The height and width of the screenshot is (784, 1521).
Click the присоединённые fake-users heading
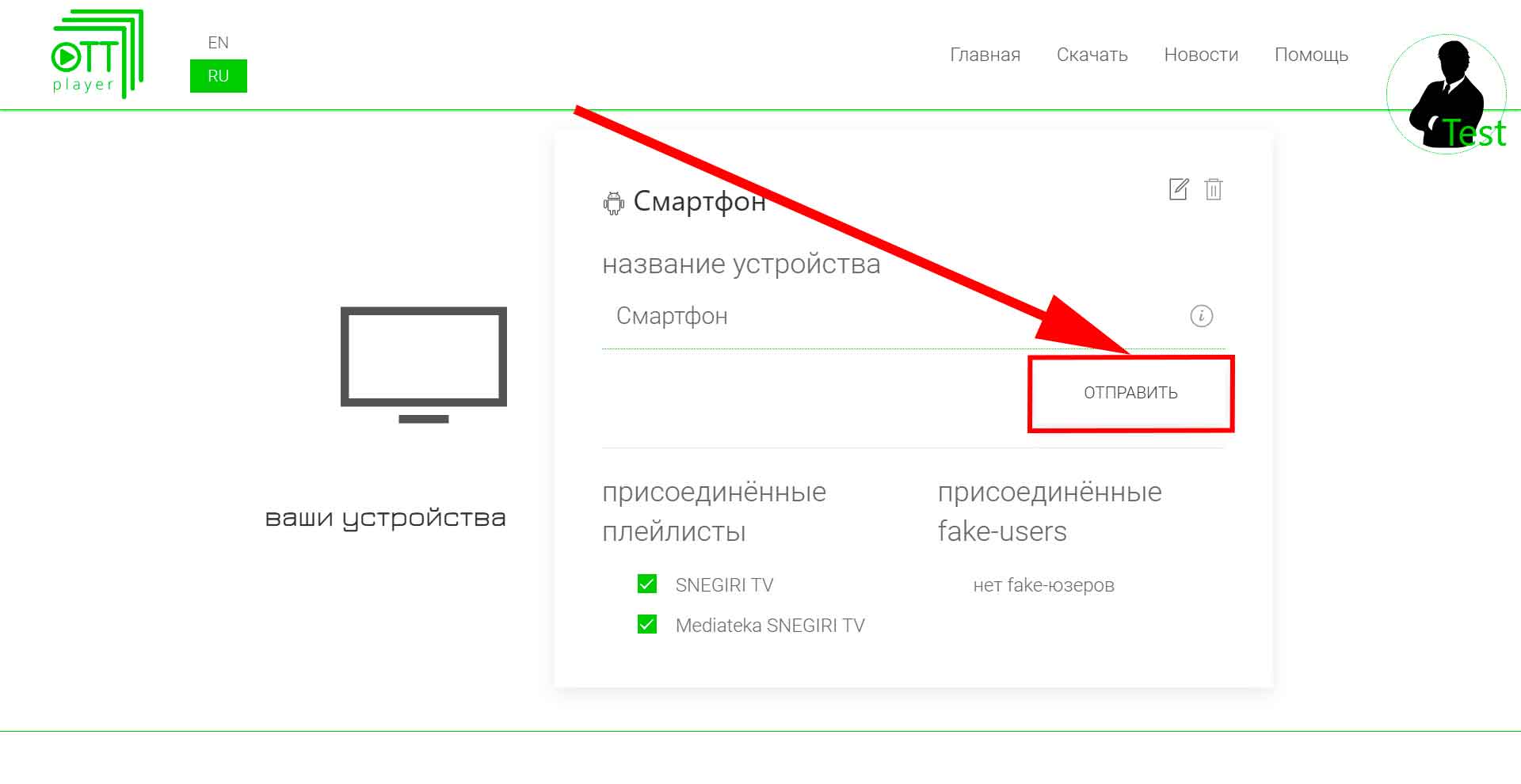pyautogui.click(x=1050, y=512)
